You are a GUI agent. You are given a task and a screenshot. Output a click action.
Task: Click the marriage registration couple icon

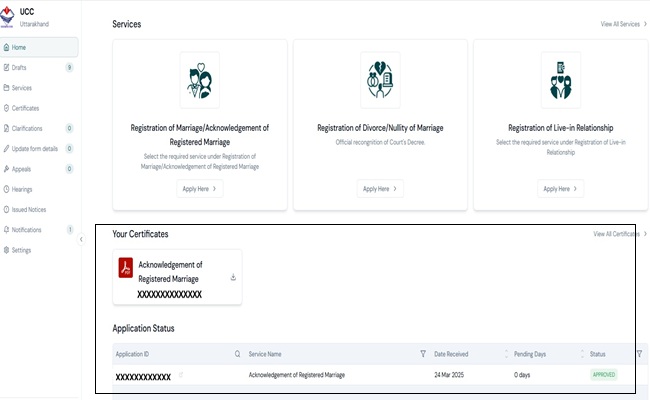(199, 81)
